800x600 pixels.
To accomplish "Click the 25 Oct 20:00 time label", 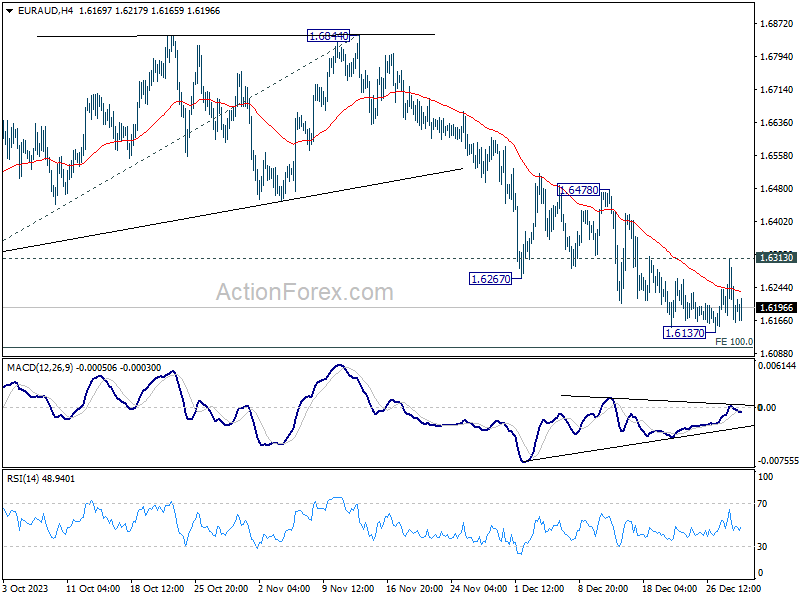I will coord(221,588).
